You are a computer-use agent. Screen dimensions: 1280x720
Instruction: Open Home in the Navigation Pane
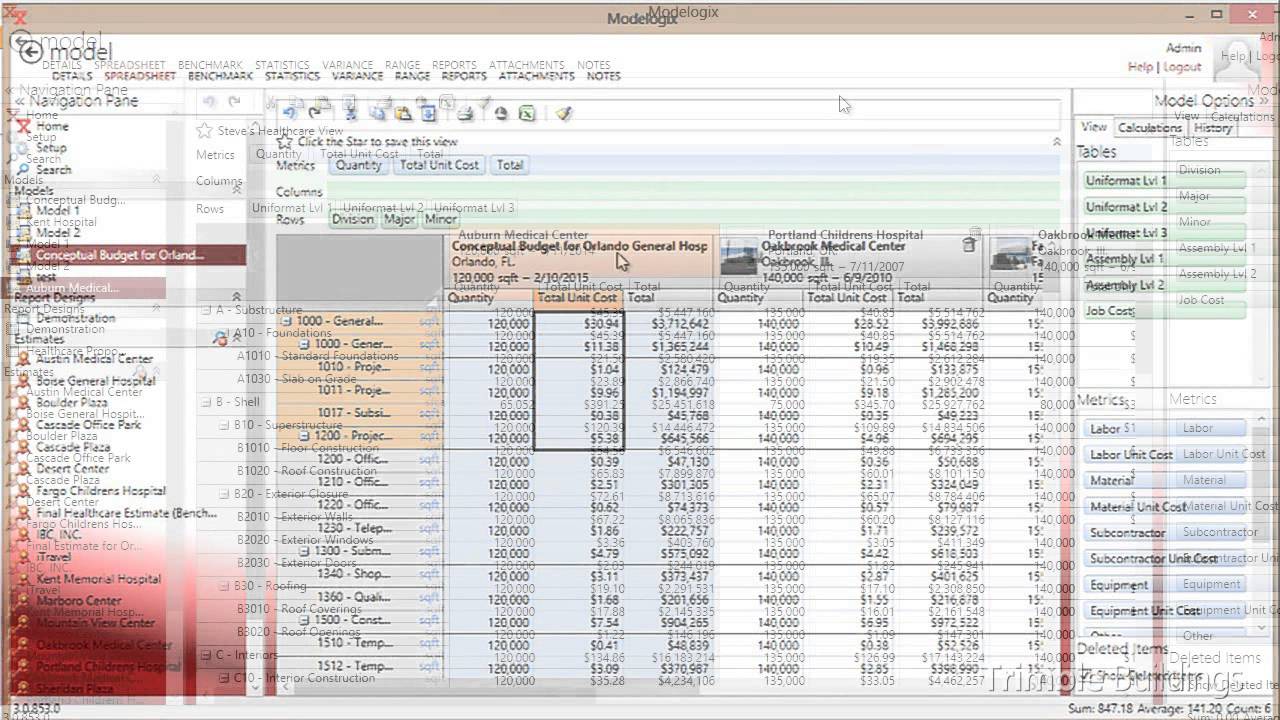click(x=52, y=127)
